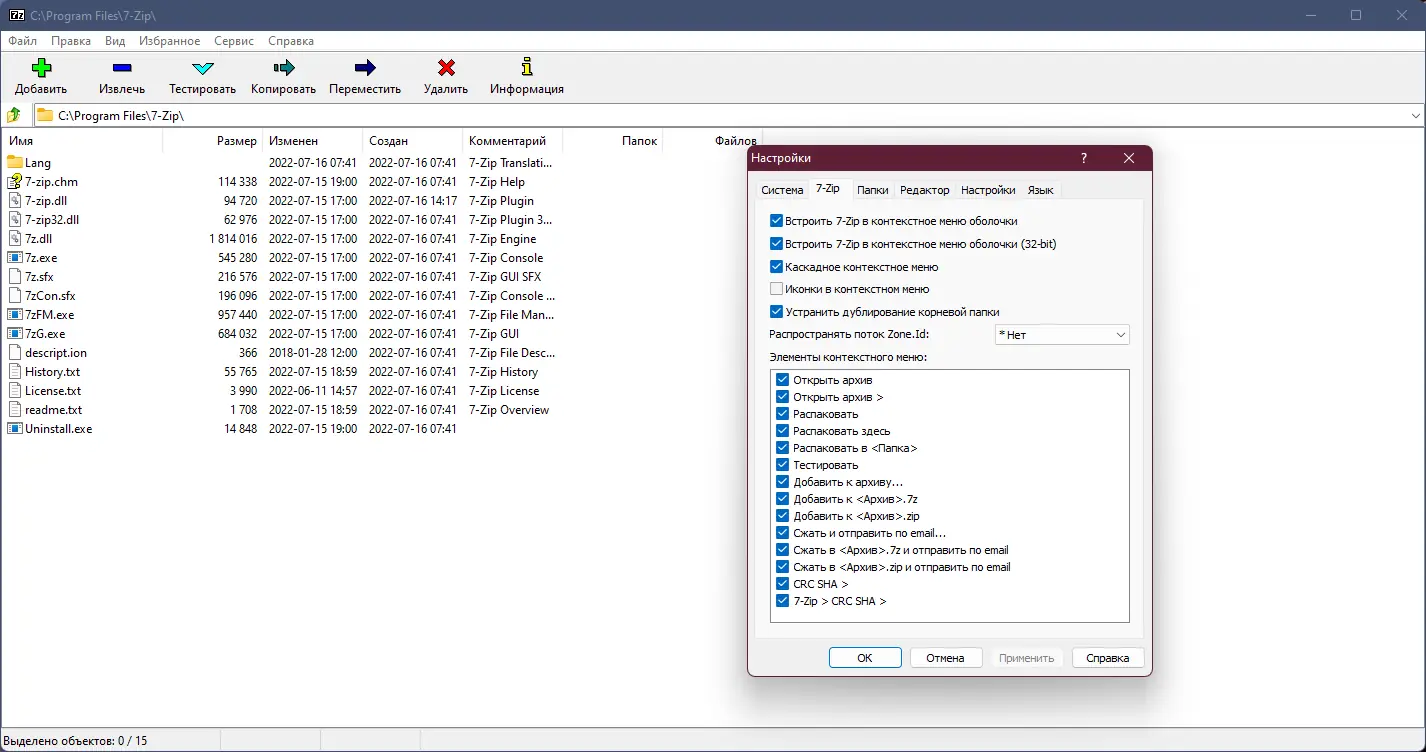
Task: Switch to the Редактор tab
Action: (x=925, y=190)
